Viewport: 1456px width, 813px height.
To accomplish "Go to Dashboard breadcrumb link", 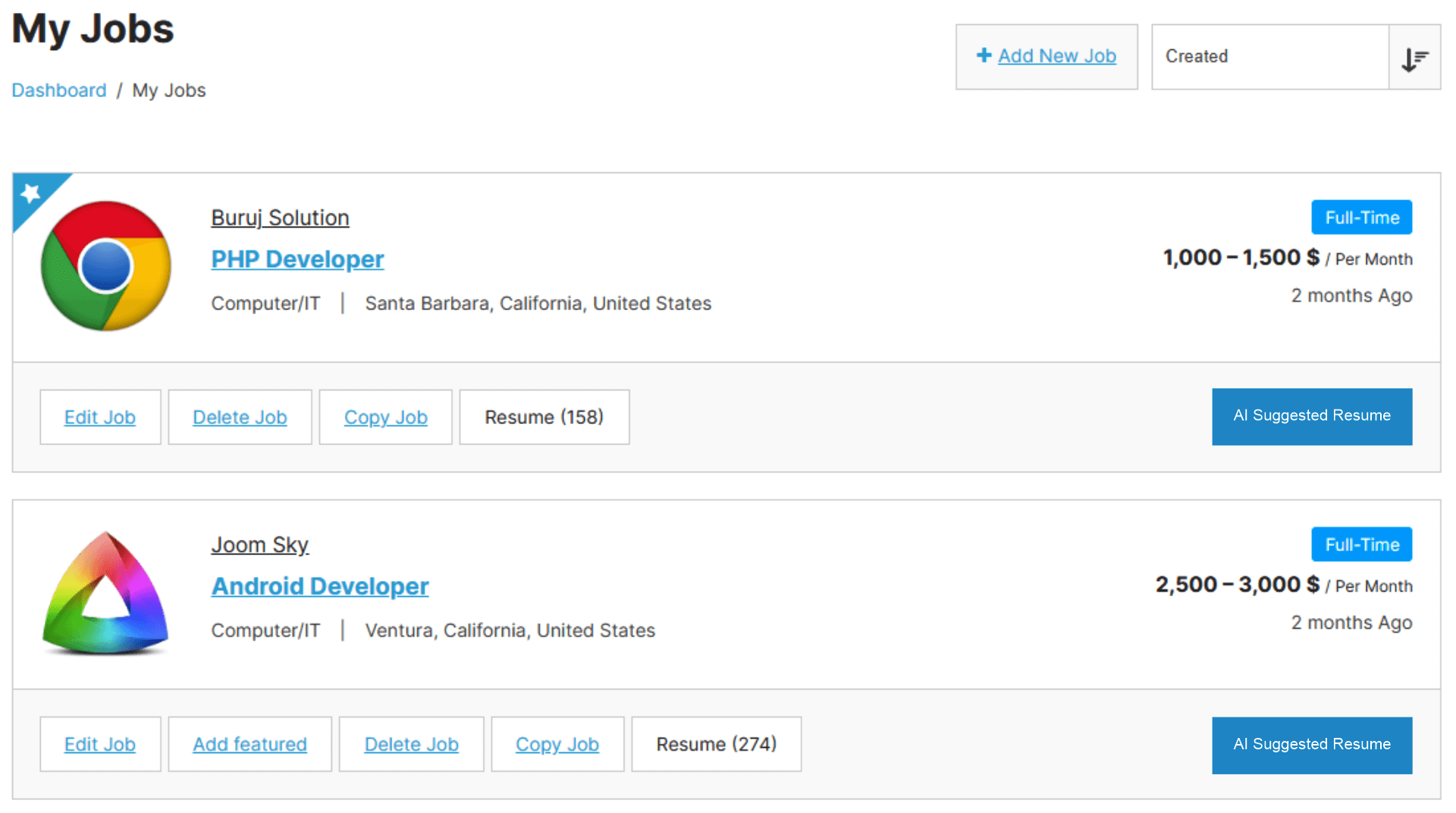I will pyautogui.click(x=59, y=90).
